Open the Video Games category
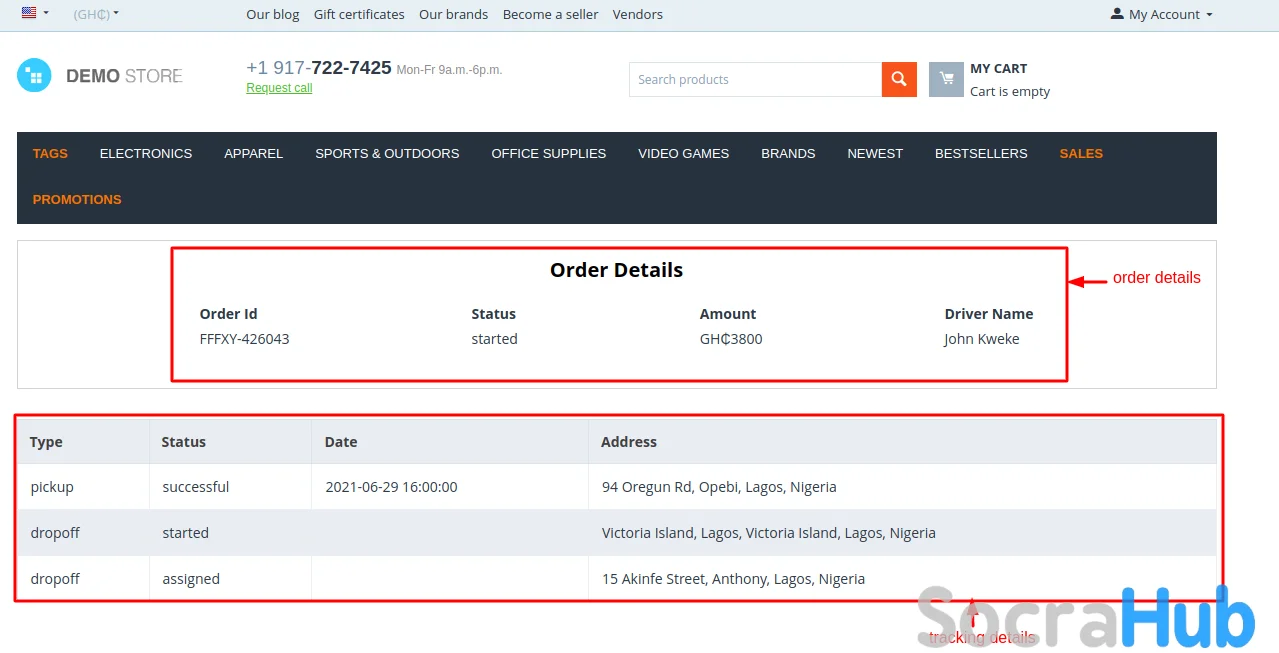Viewport: 1279px width, 653px height. tap(684, 153)
